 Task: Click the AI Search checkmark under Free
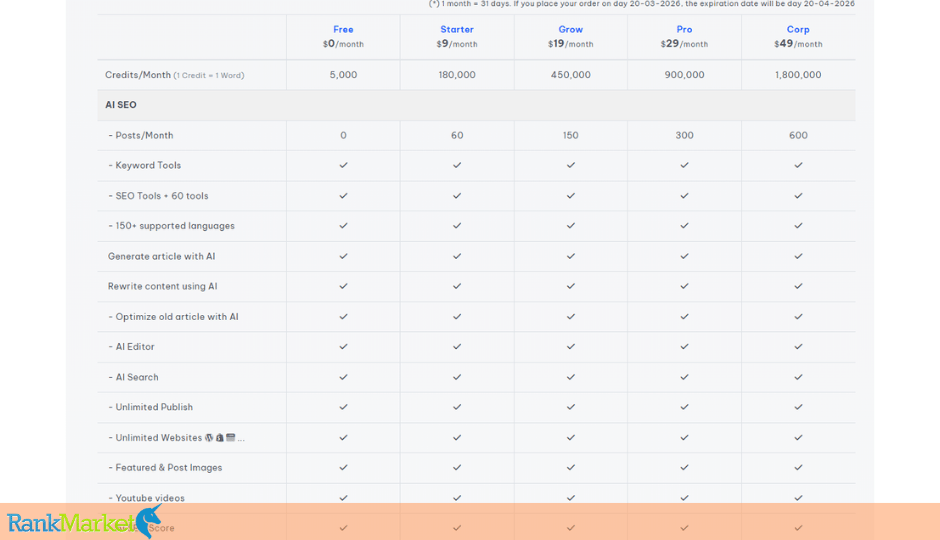point(344,377)
